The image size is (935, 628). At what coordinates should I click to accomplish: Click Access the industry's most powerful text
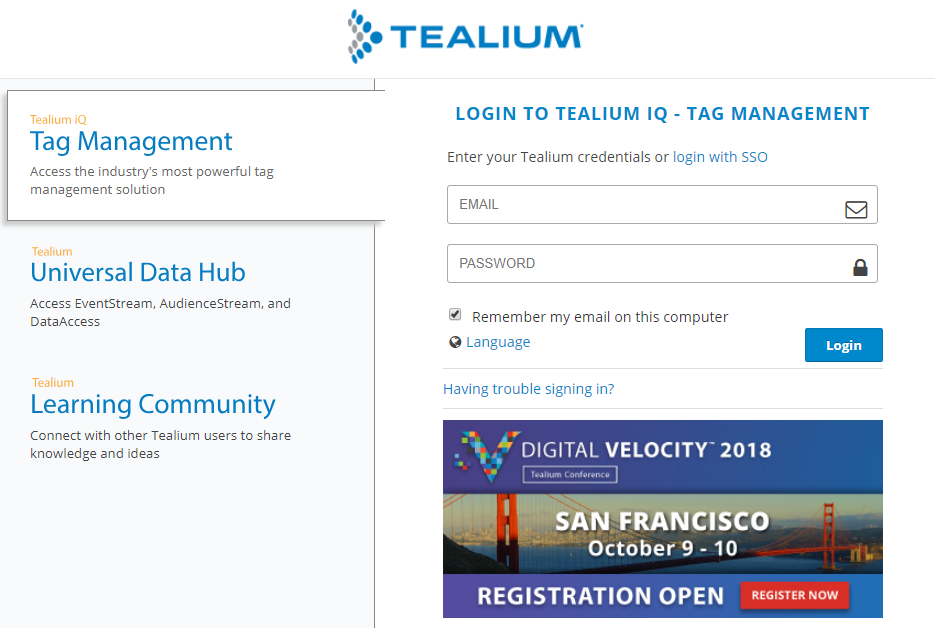(151, 180)
